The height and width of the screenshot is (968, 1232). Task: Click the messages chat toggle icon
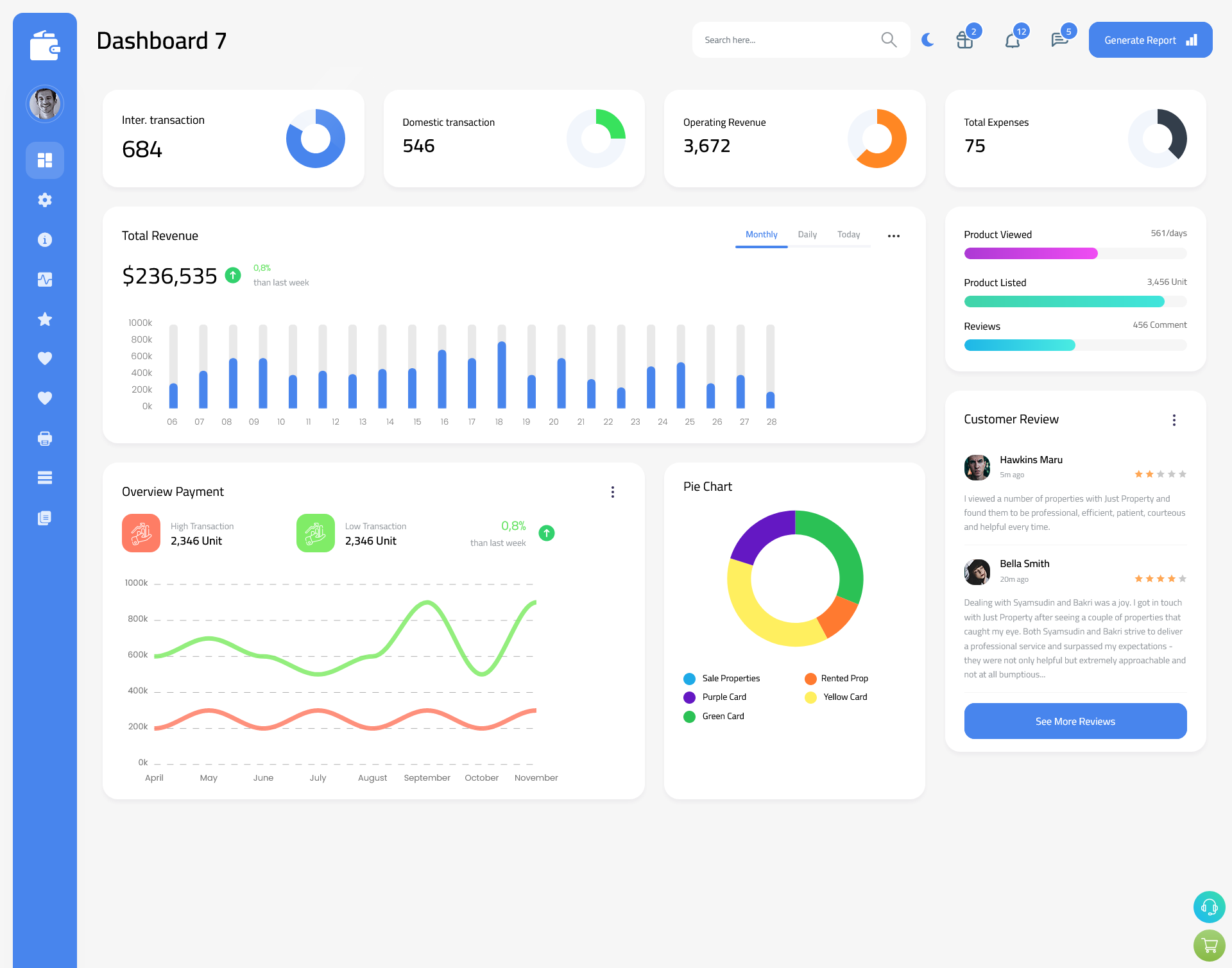tap(1058, 40)
